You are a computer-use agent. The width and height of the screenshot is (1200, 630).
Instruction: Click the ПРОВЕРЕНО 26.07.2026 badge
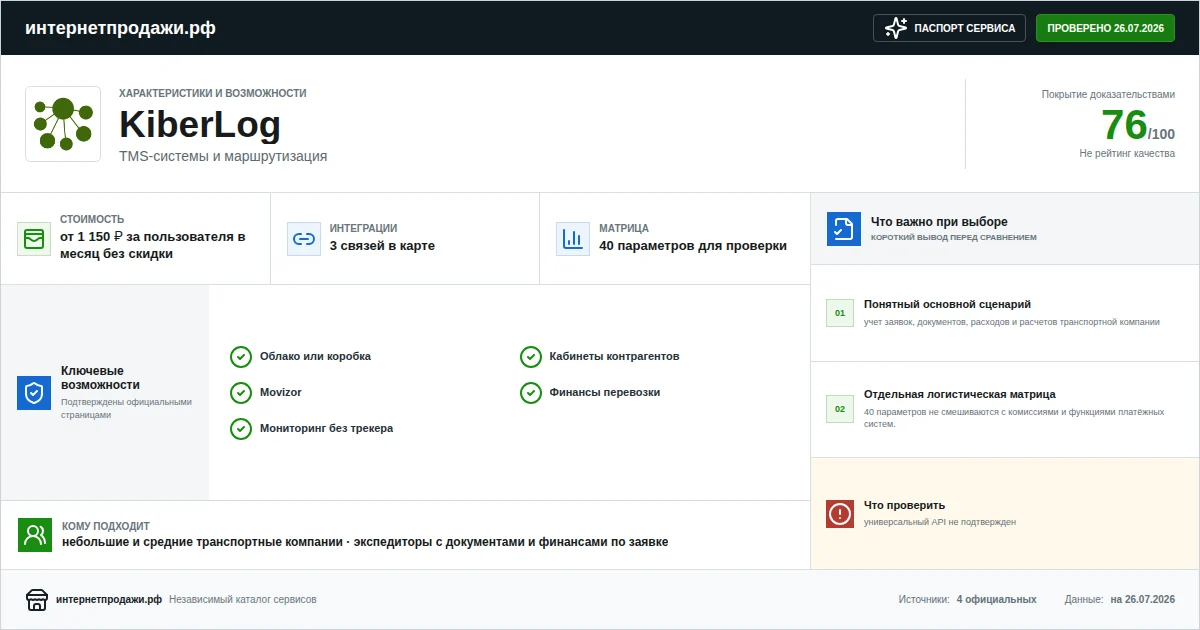tap(1105, 28)
